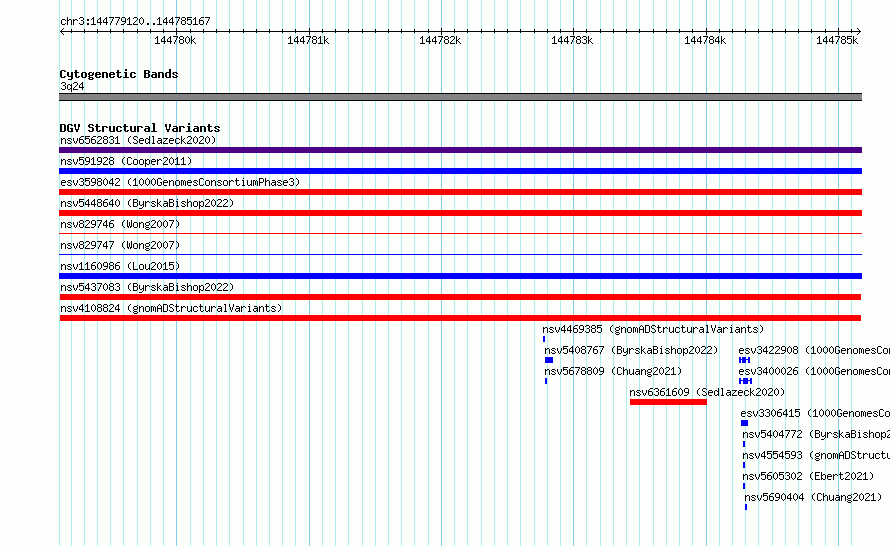Click the ruler's right arrow end
Image resolution: width=890 pixels, height=546 pixels.
click(859, 32)
